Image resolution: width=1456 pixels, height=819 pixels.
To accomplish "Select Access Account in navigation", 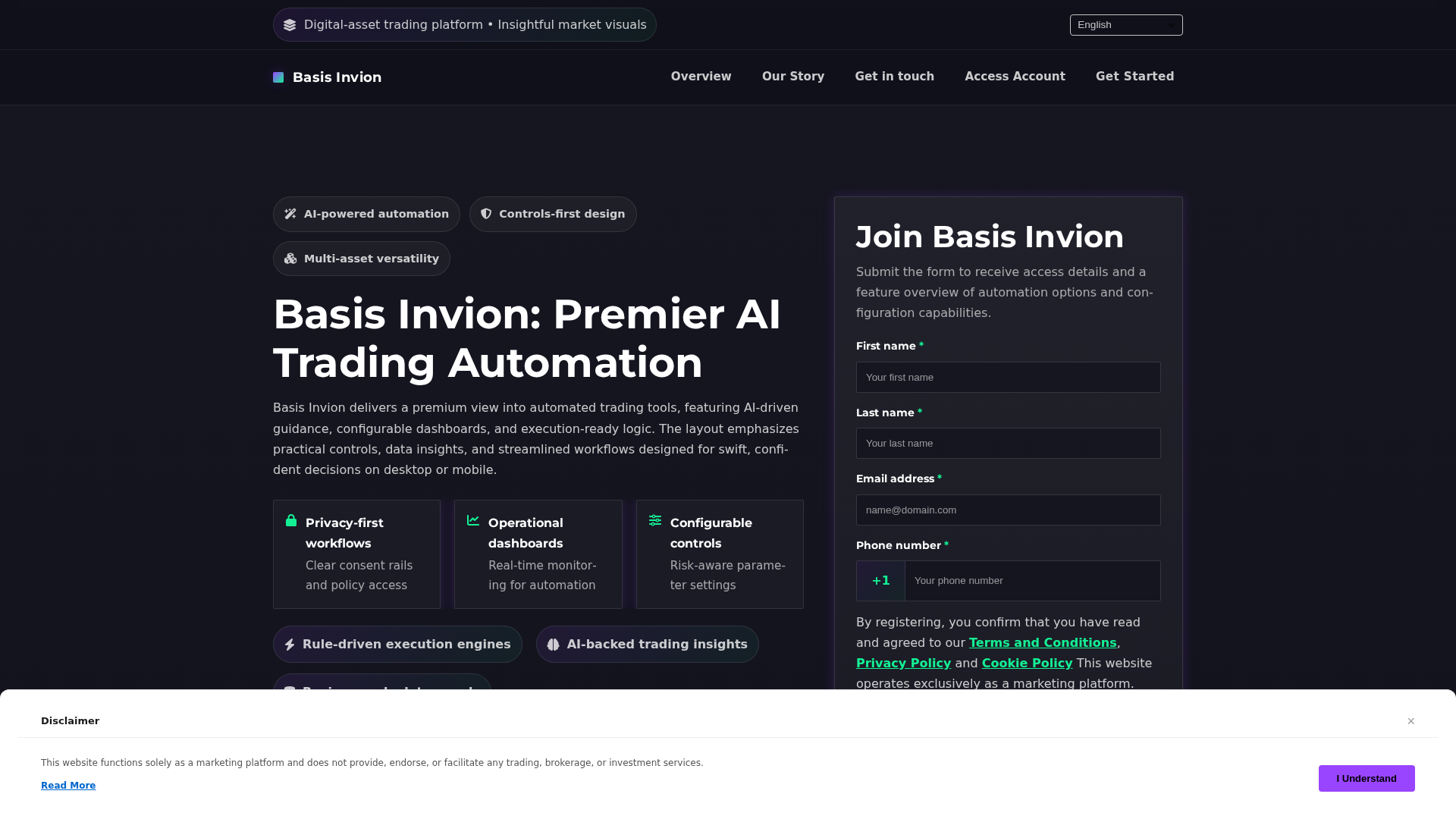I will coord(1015,77).
